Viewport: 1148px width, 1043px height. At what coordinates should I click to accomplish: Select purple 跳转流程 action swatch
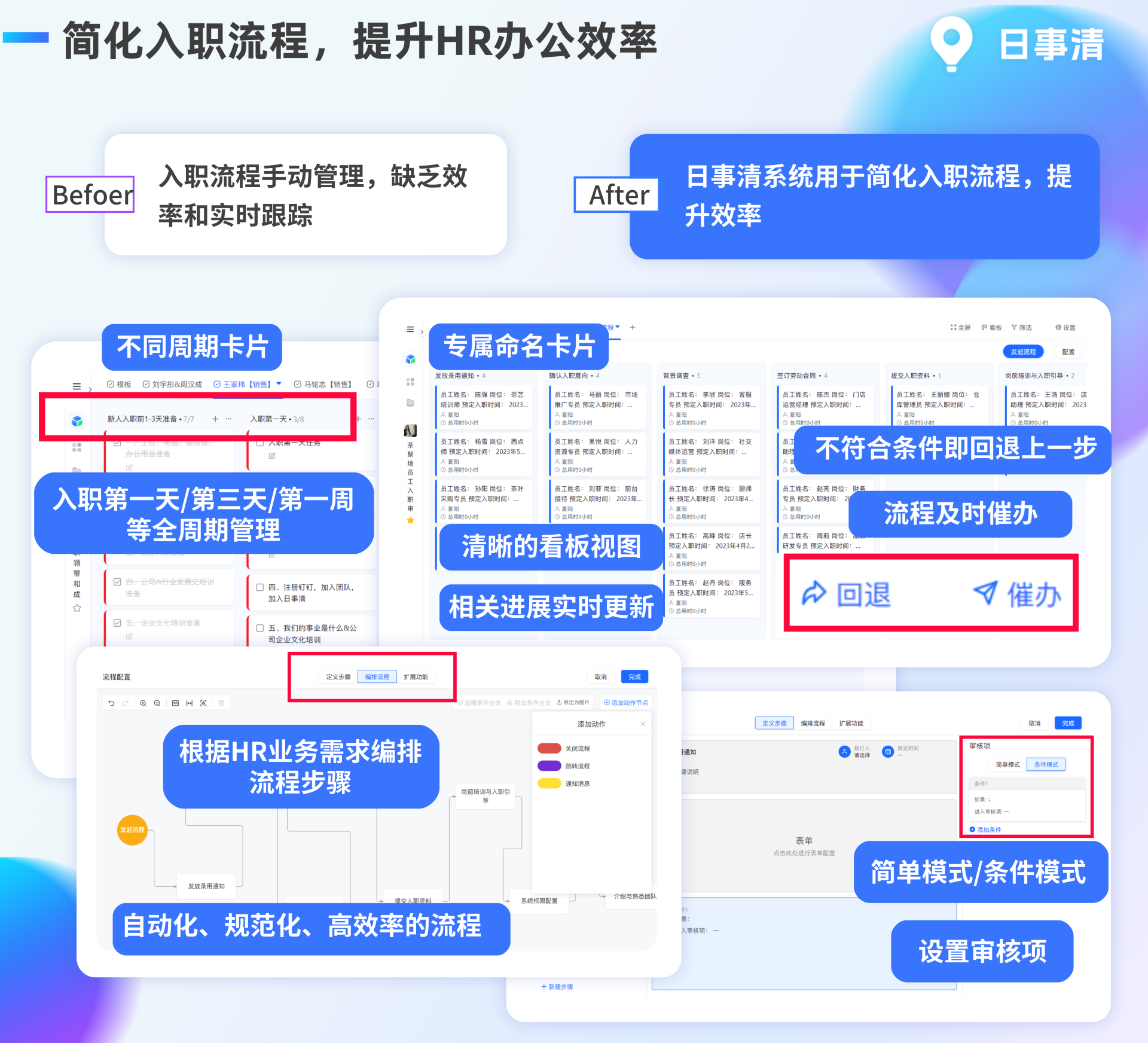pyautogui.click(x=549, y=766)
